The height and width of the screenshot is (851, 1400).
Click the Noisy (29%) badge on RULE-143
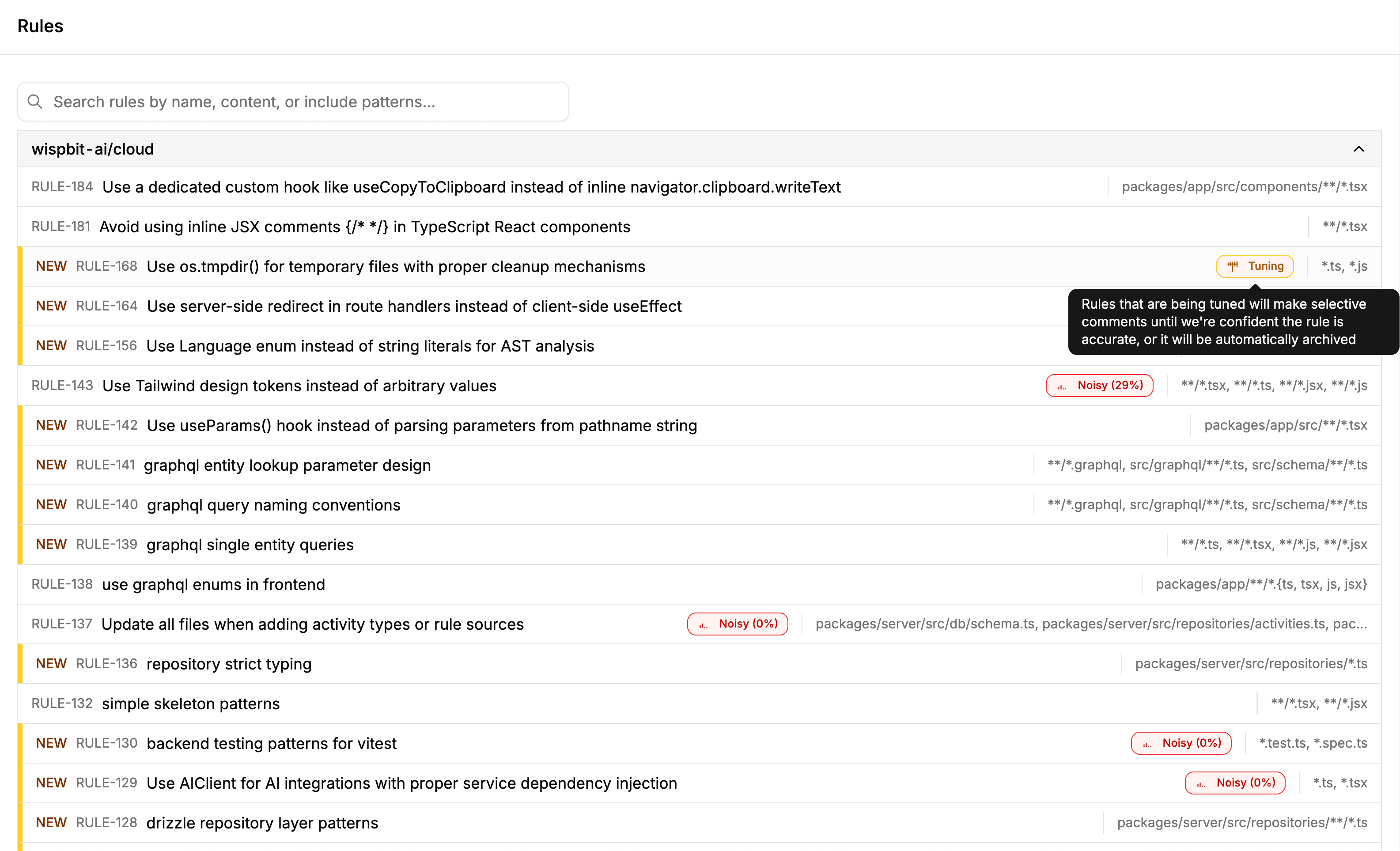(x=1099, y=386)
